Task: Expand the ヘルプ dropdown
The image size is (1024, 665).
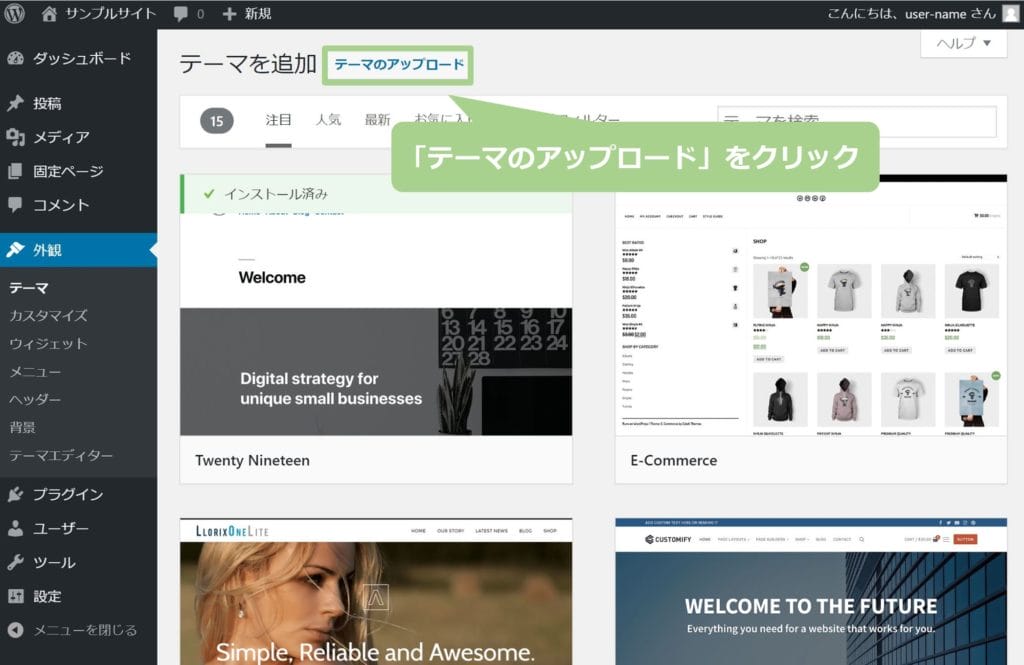Action: (963, 43)
